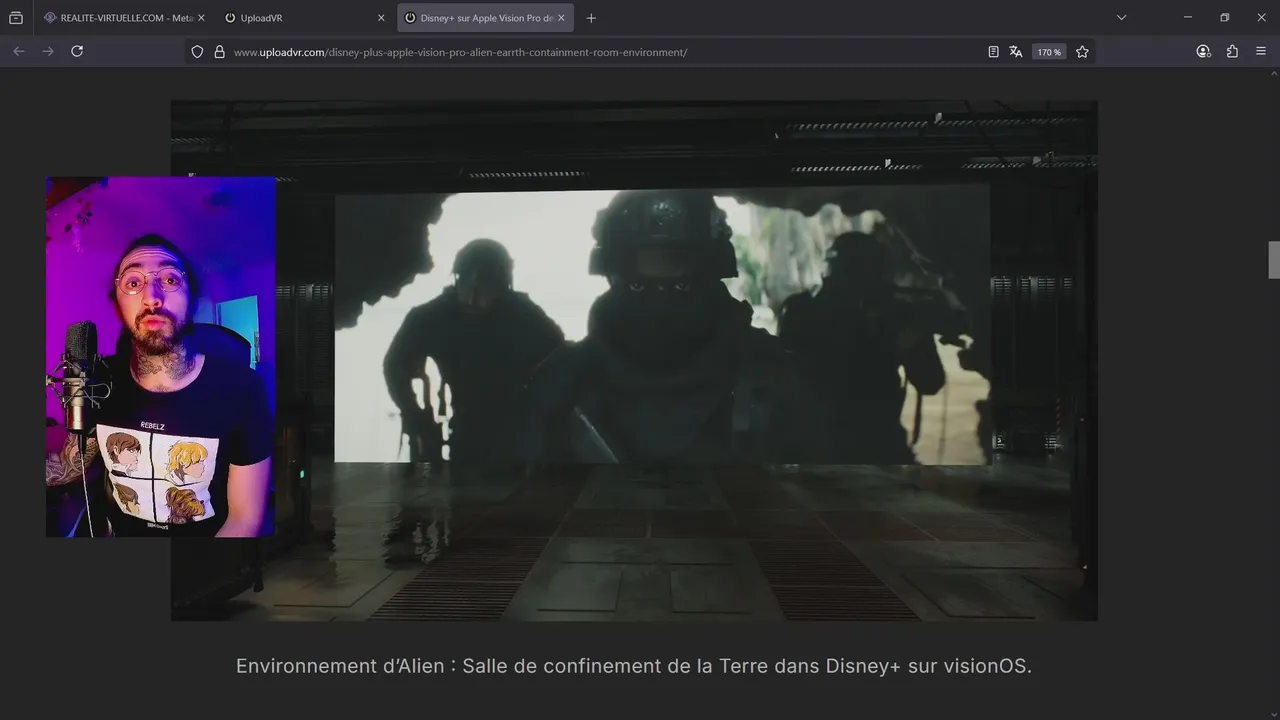Image resolution: width=1280 pixels, height=720 pixels.
Task: Click the webcam overlay of the presenter
Action: coord(160,357)
